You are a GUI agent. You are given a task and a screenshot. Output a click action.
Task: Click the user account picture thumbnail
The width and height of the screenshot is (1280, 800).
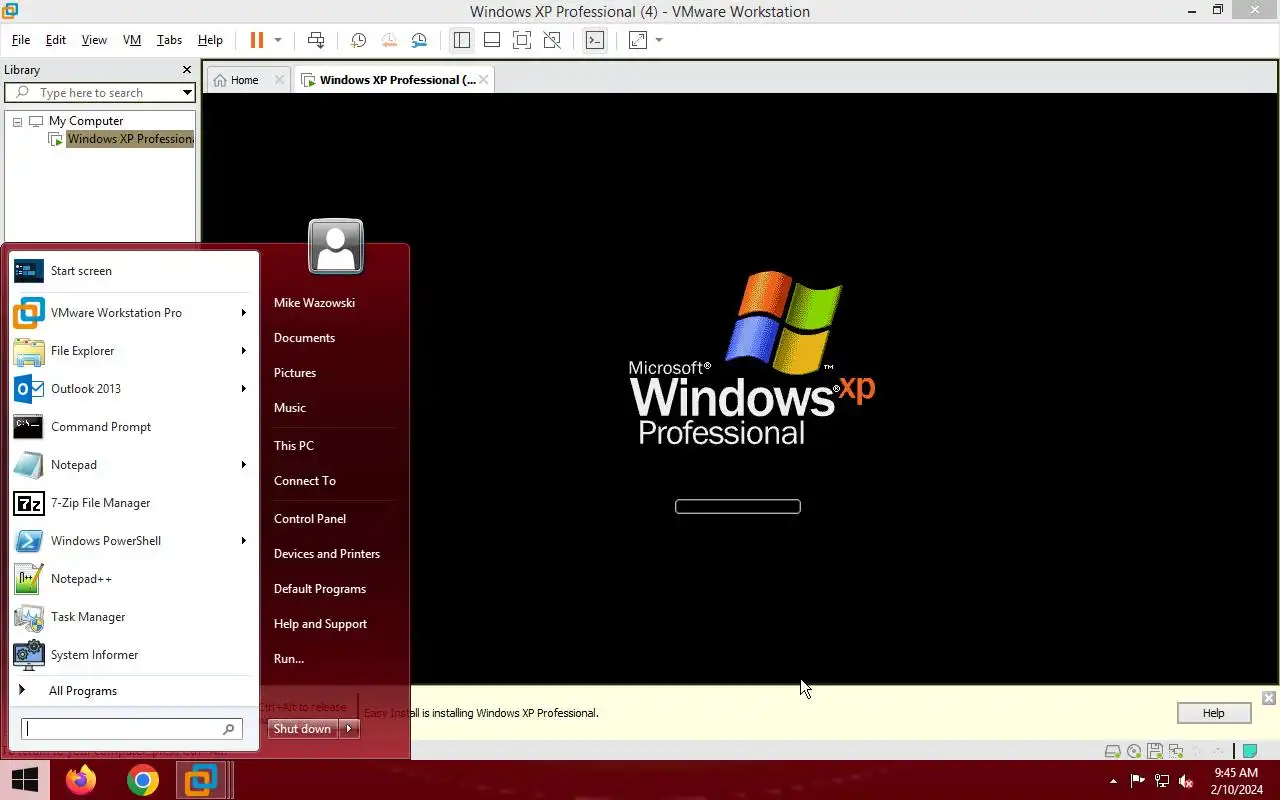click(336, 246)
